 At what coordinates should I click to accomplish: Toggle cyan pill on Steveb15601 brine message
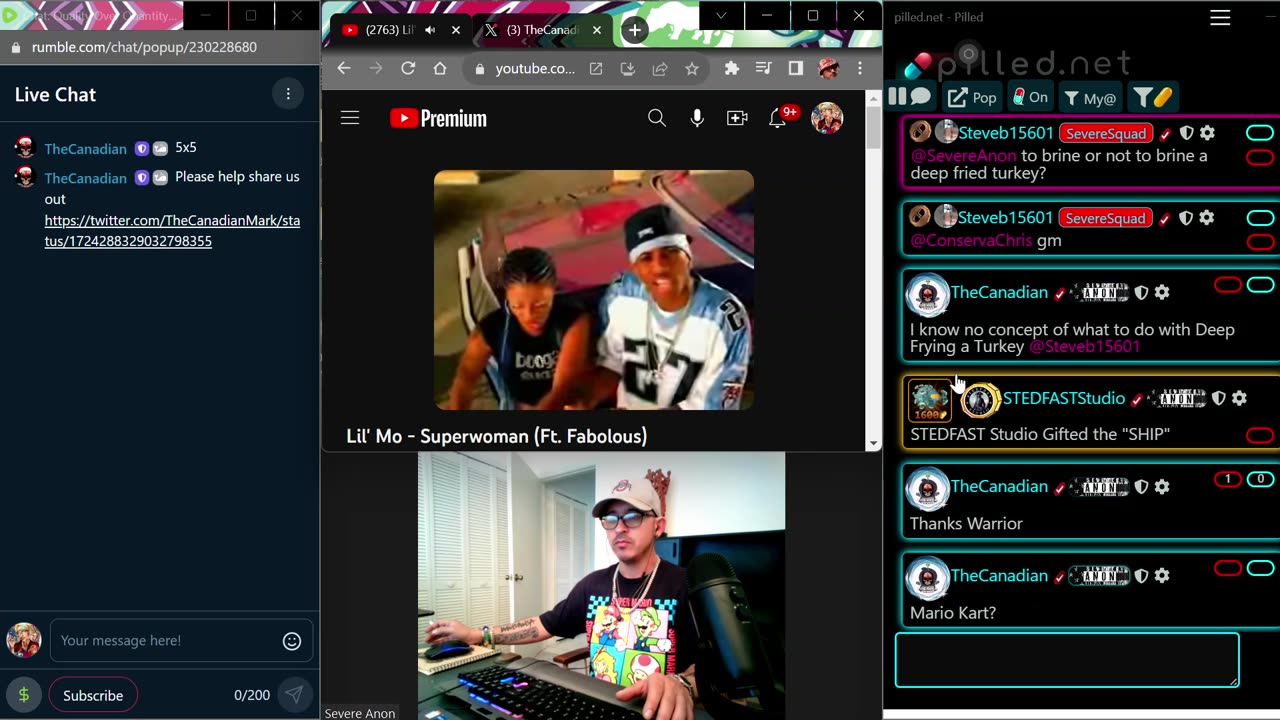(1260, 133)
